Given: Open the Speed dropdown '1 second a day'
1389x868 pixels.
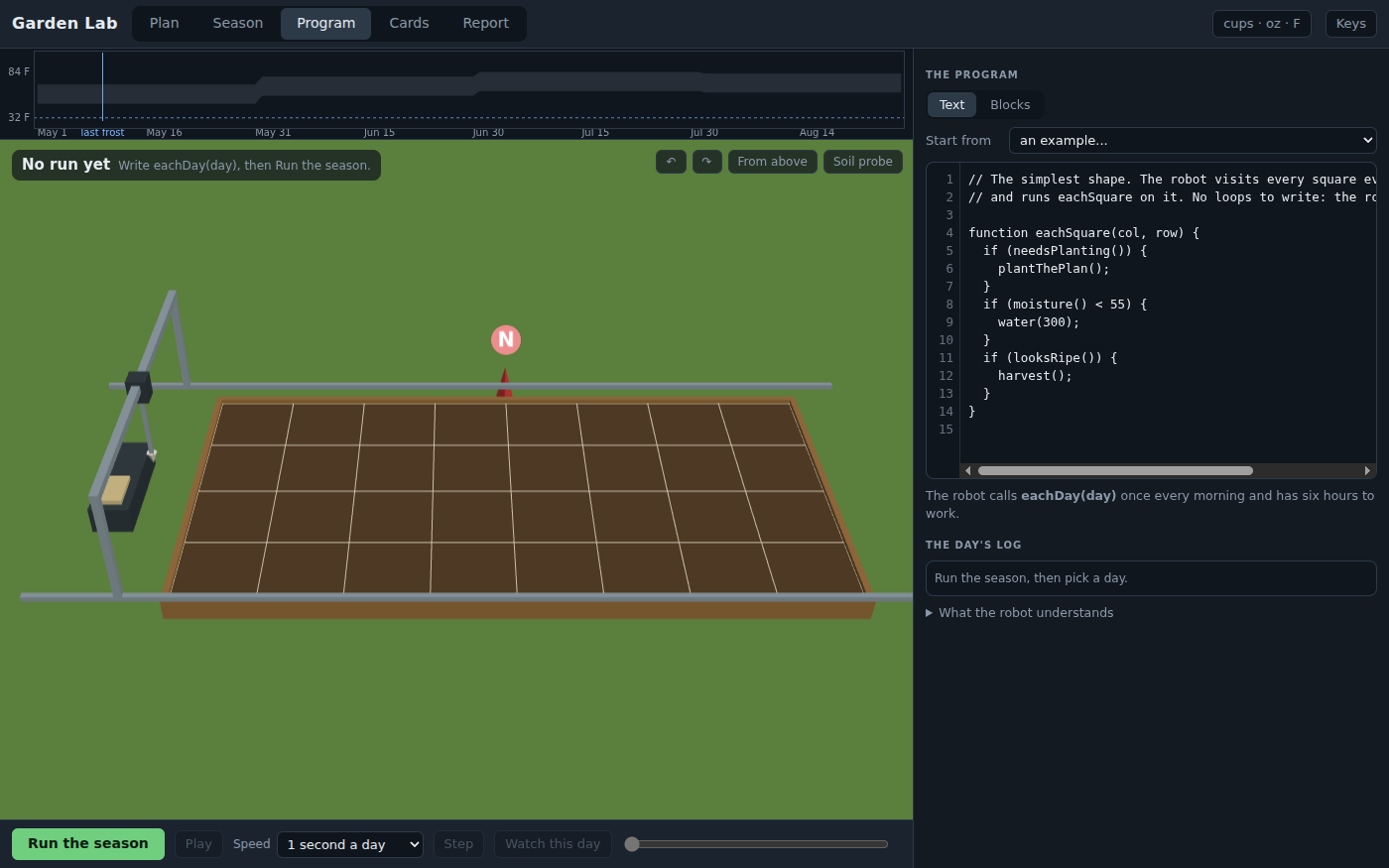Looking at the screenshot, I should pyautogui.click(x=350, y=844).
